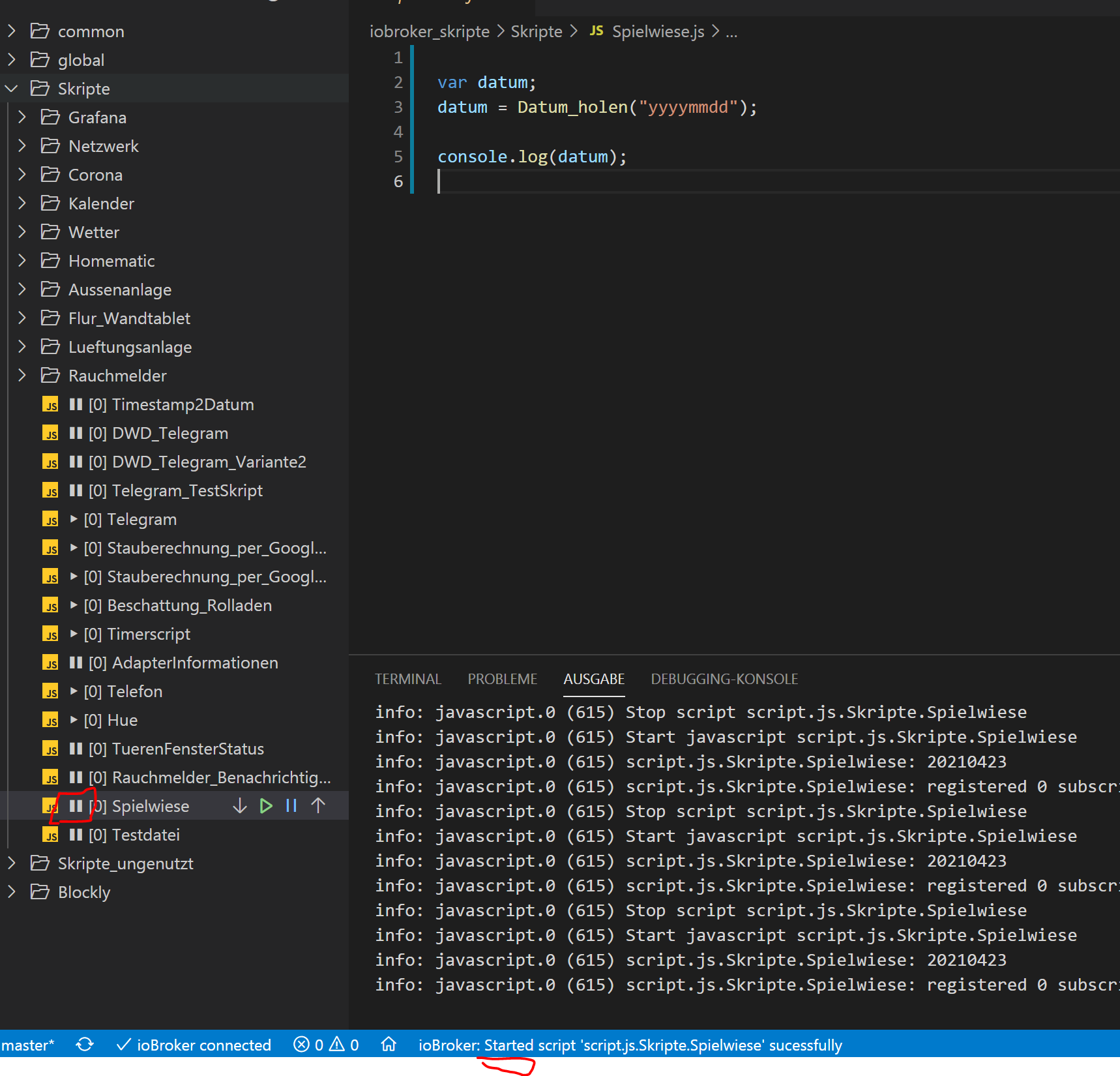Expand the Blockly folder
Viewport: 1120px width, 1076px height.
10,891
